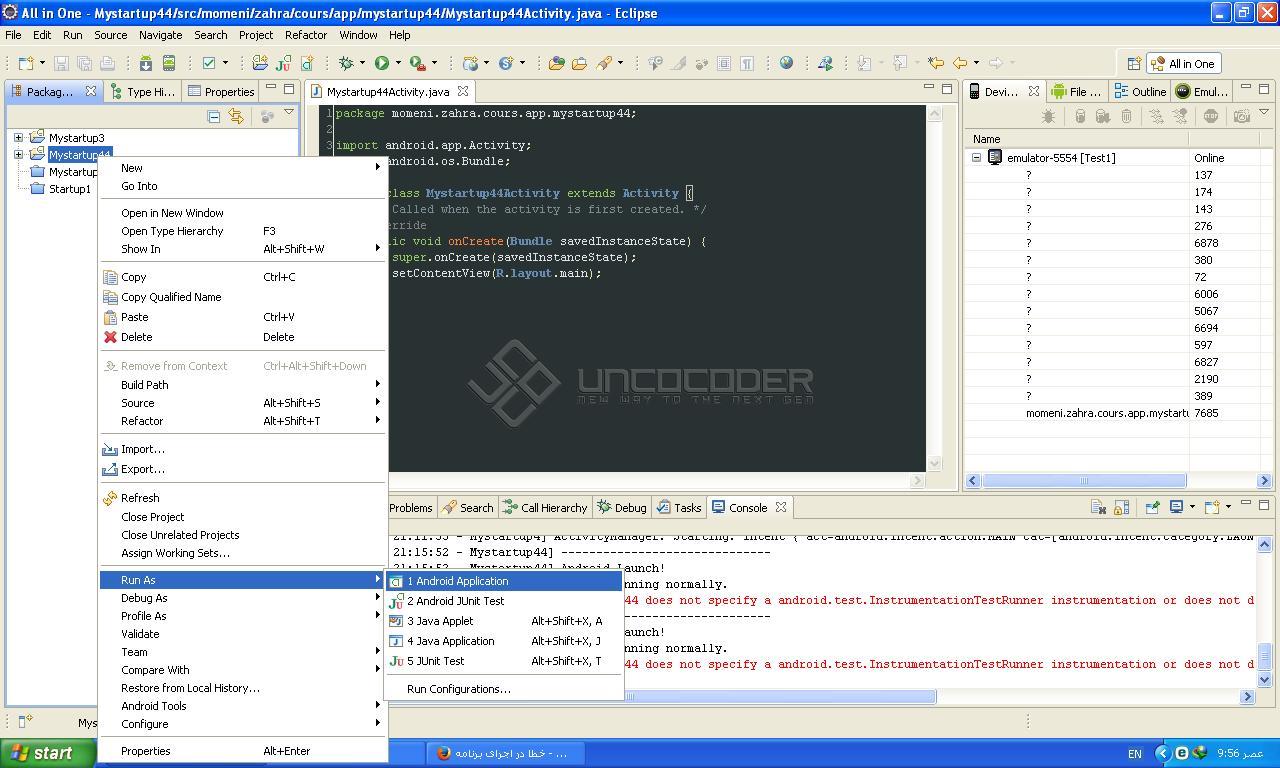Click the New toolbar icon
Image resolution: width=1280 pixels, height=768 pixels.
(x=25, y=63)
